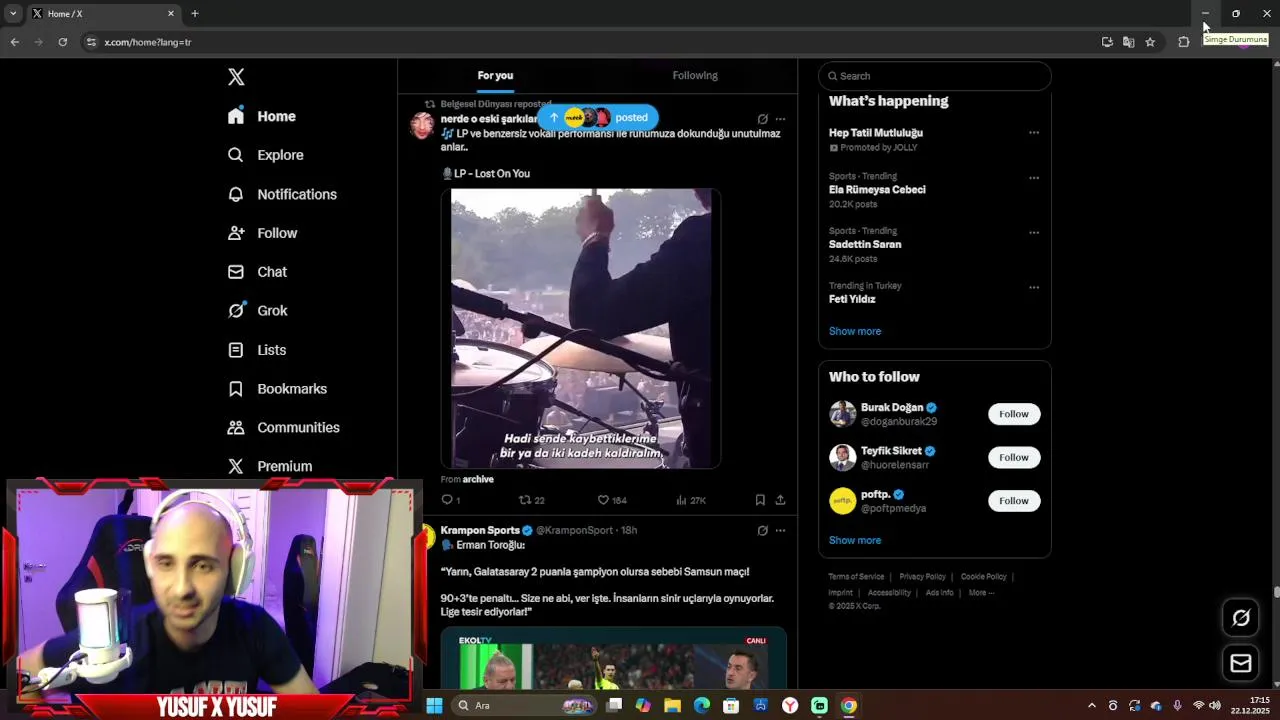Screen dimensions: 1280x720
Task: Open the Privacy Policy link
Action: click(922, 577)
